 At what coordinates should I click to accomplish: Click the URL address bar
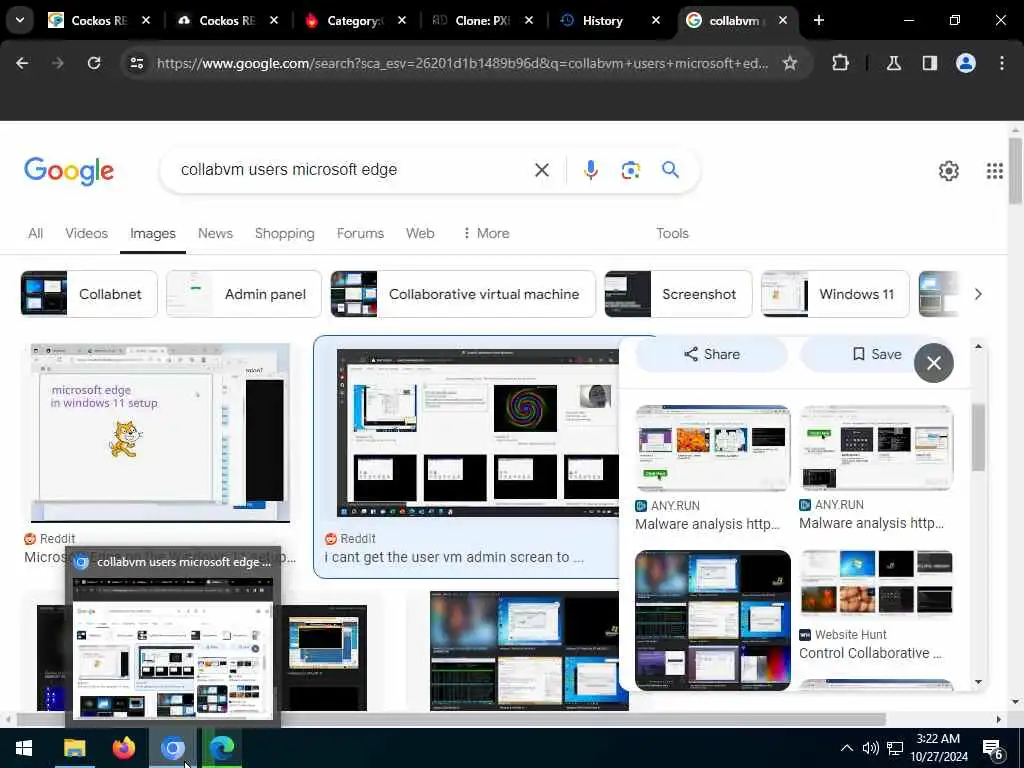pyautogui.click(x=462, y=63)
